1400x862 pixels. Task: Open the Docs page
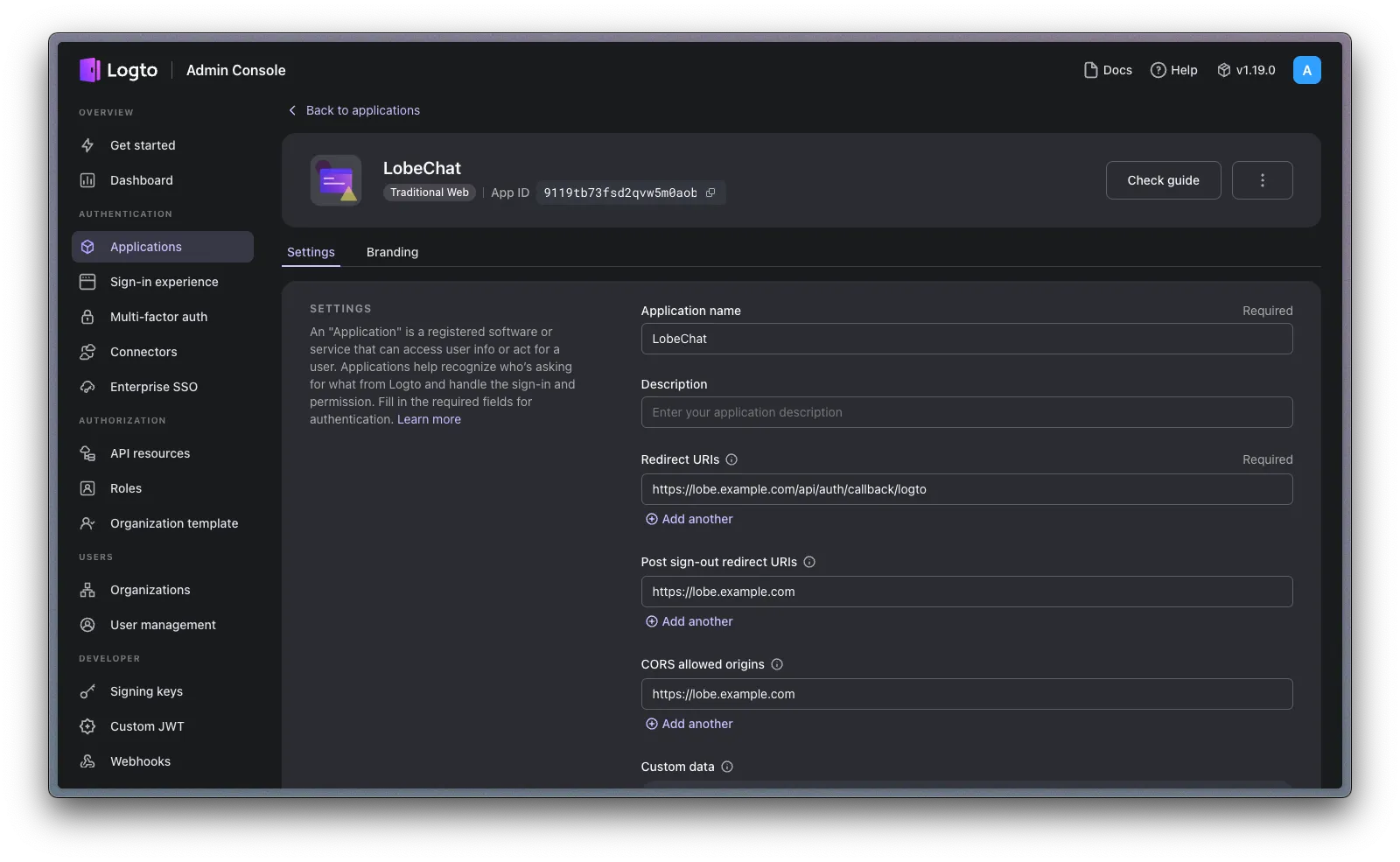point(1107,70)
